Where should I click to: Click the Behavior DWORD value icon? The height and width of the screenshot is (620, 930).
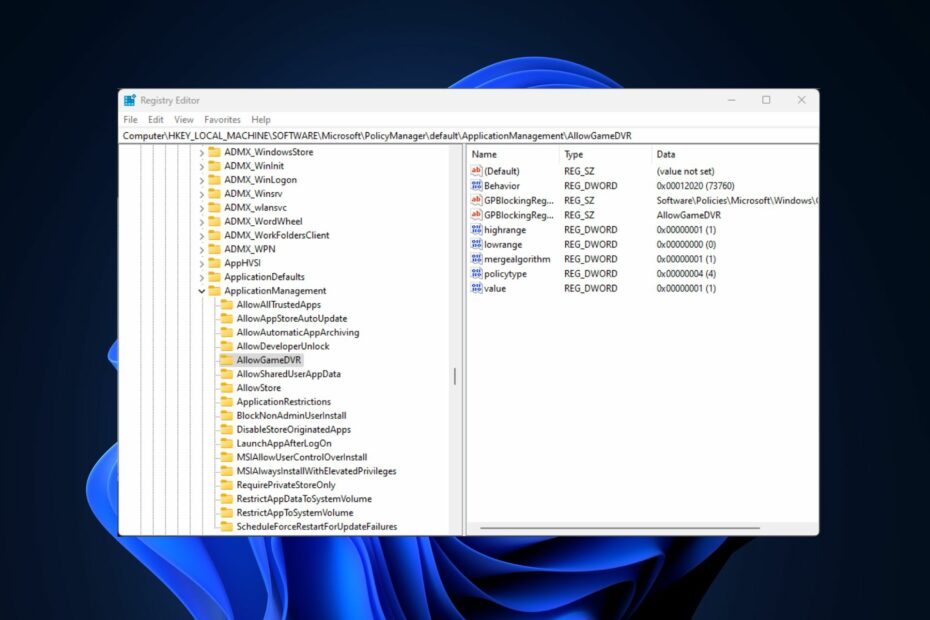coord(476,186)
